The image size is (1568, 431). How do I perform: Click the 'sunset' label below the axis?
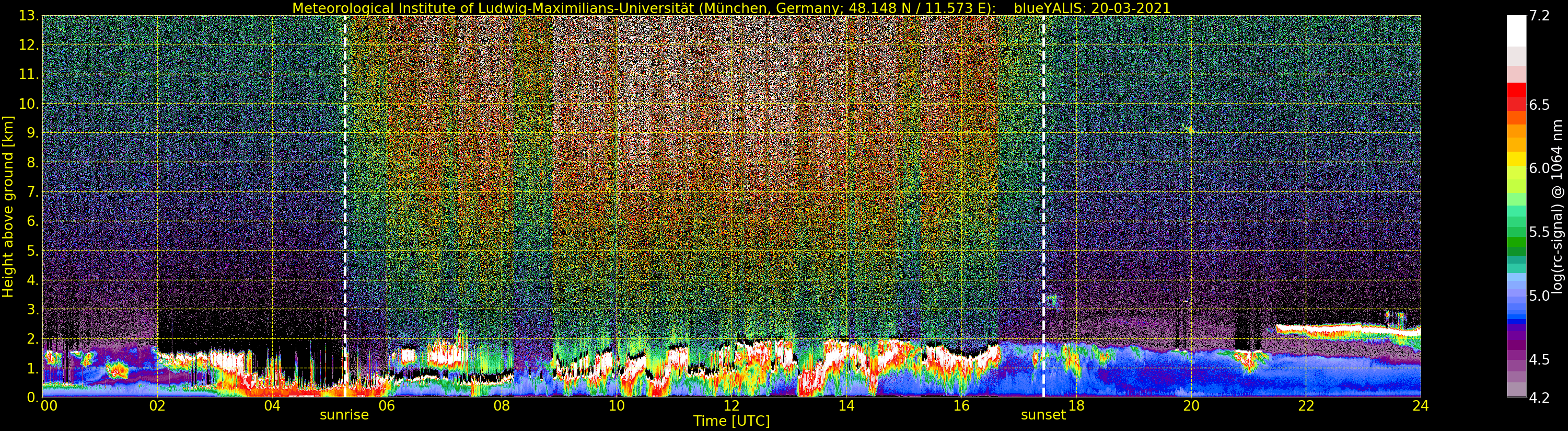(1043, 415)
